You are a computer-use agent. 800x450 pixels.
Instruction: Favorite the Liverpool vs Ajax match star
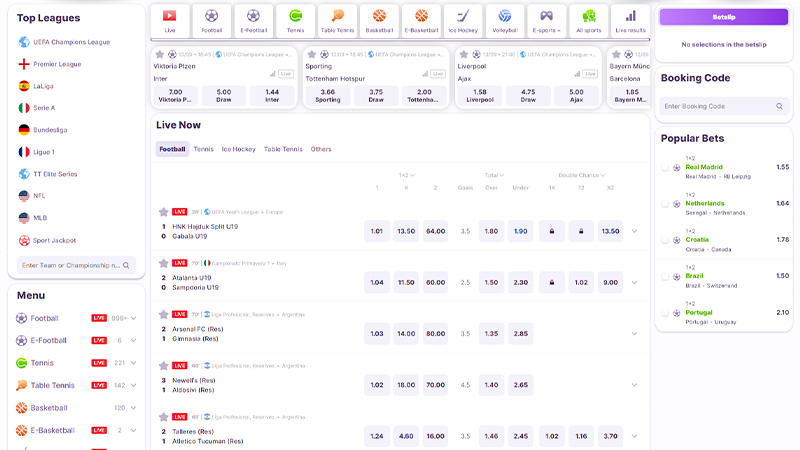pos(464,54)
